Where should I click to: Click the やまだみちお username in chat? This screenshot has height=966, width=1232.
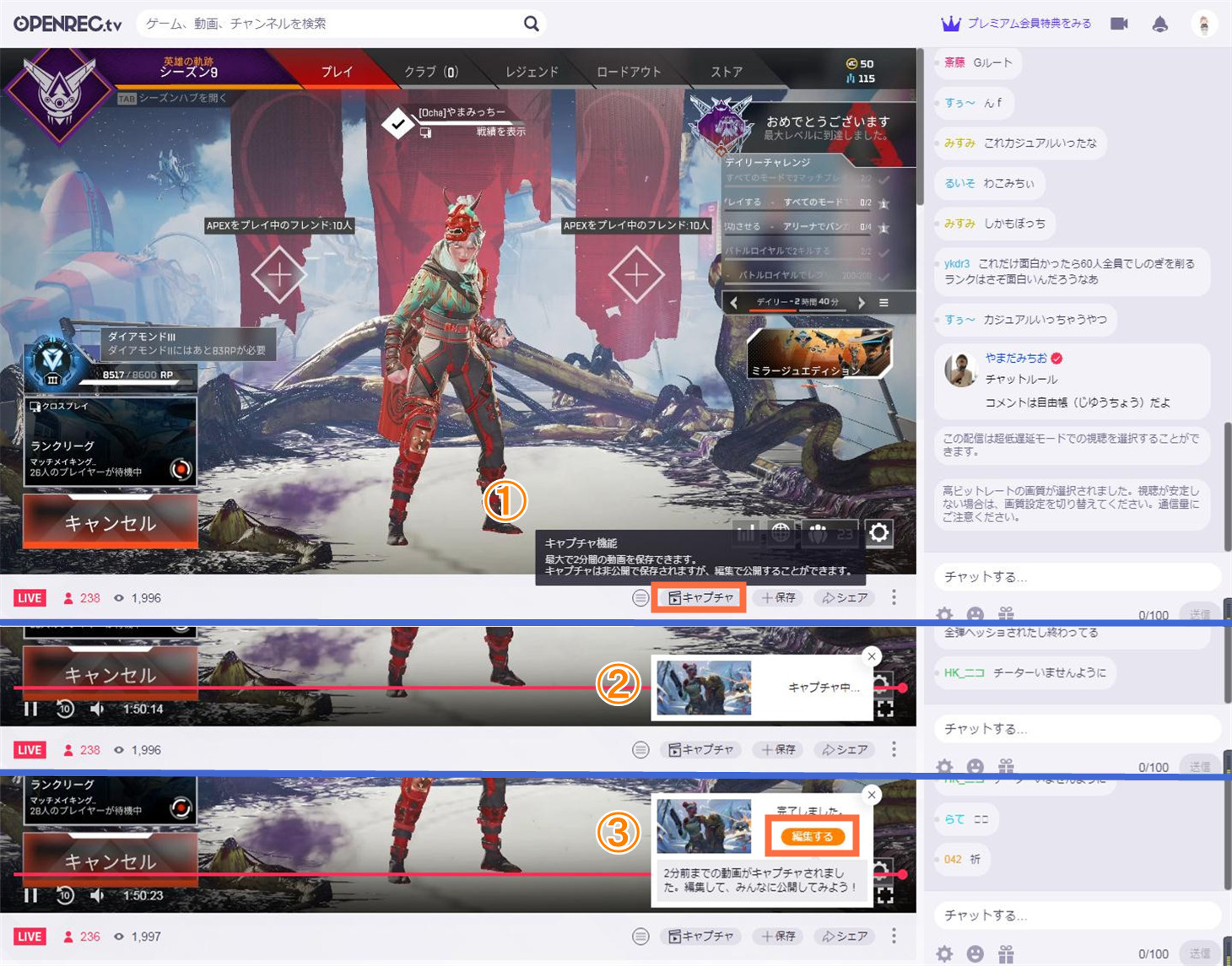[x=1016, y=358]
